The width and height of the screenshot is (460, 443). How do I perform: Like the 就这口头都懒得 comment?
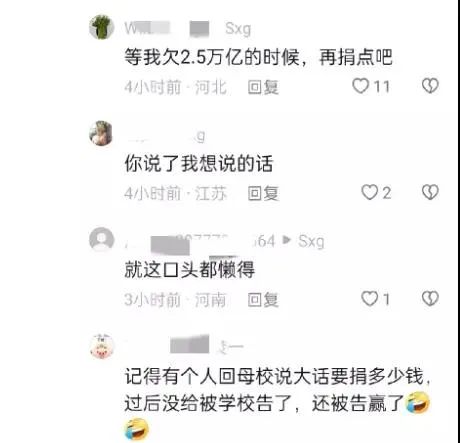click(x=370, y=298)
